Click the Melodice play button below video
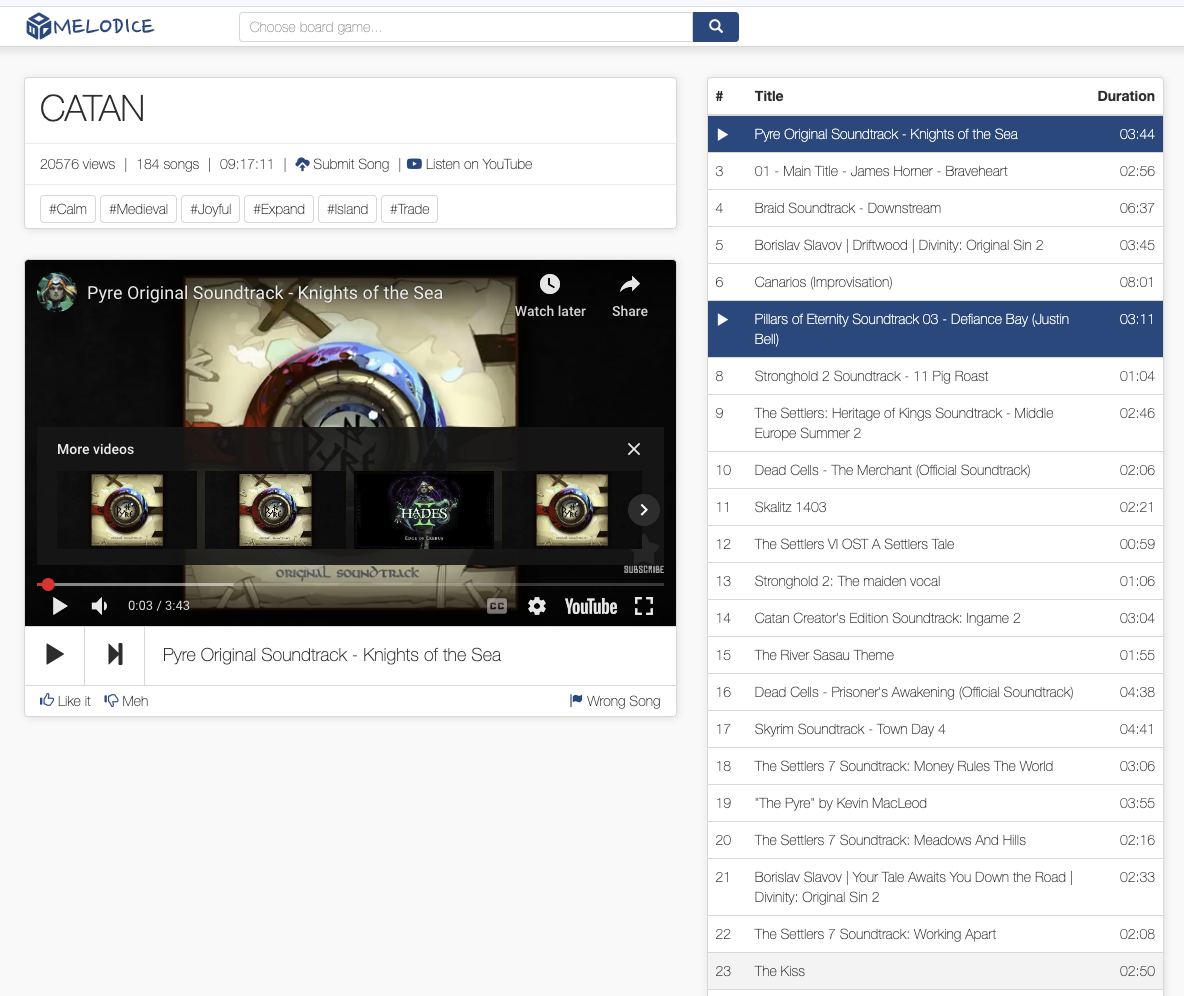This screenshot has width=1184, height=996. [x=54, y=655]
